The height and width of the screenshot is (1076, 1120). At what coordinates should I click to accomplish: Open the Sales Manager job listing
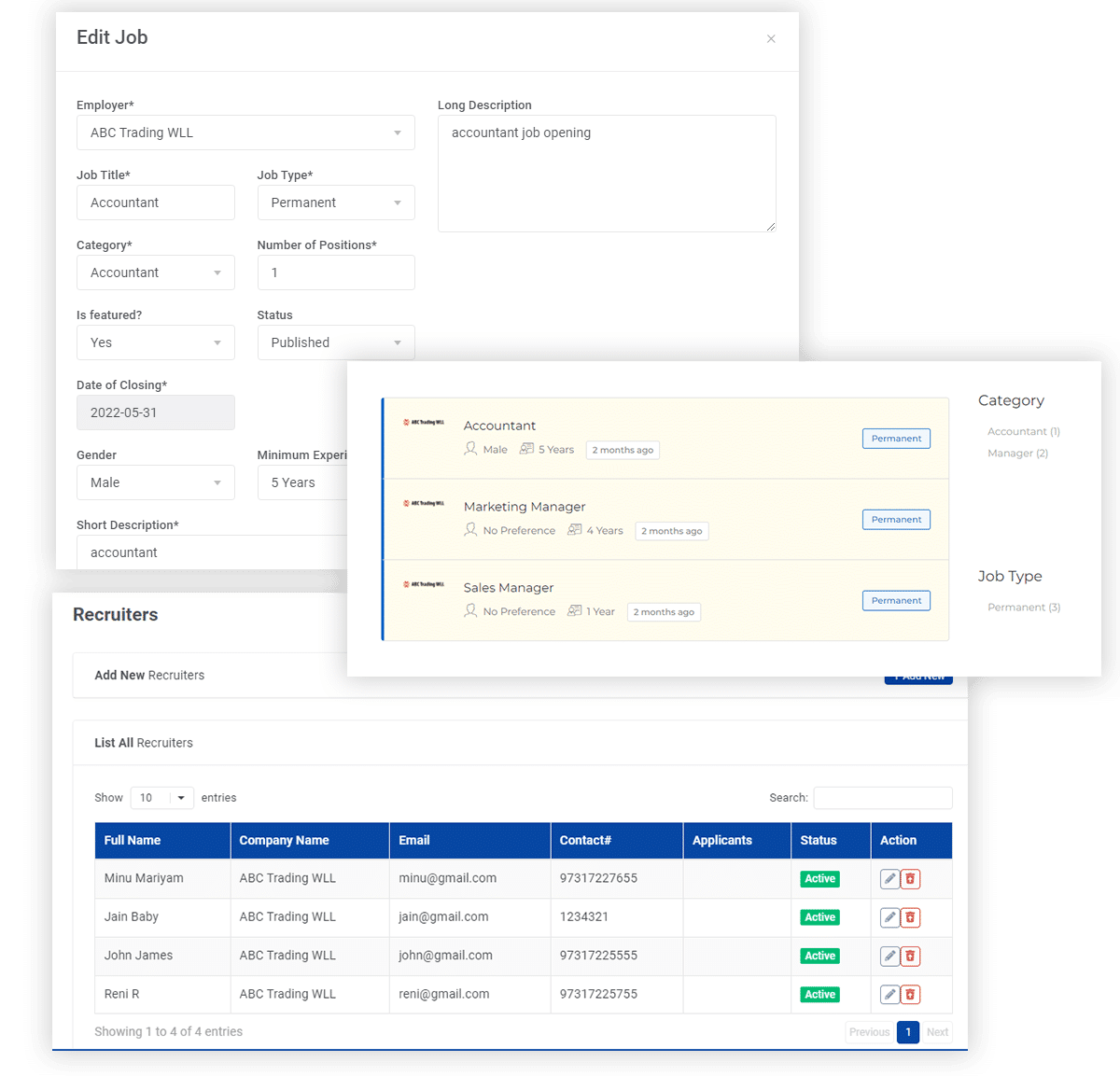509,588
